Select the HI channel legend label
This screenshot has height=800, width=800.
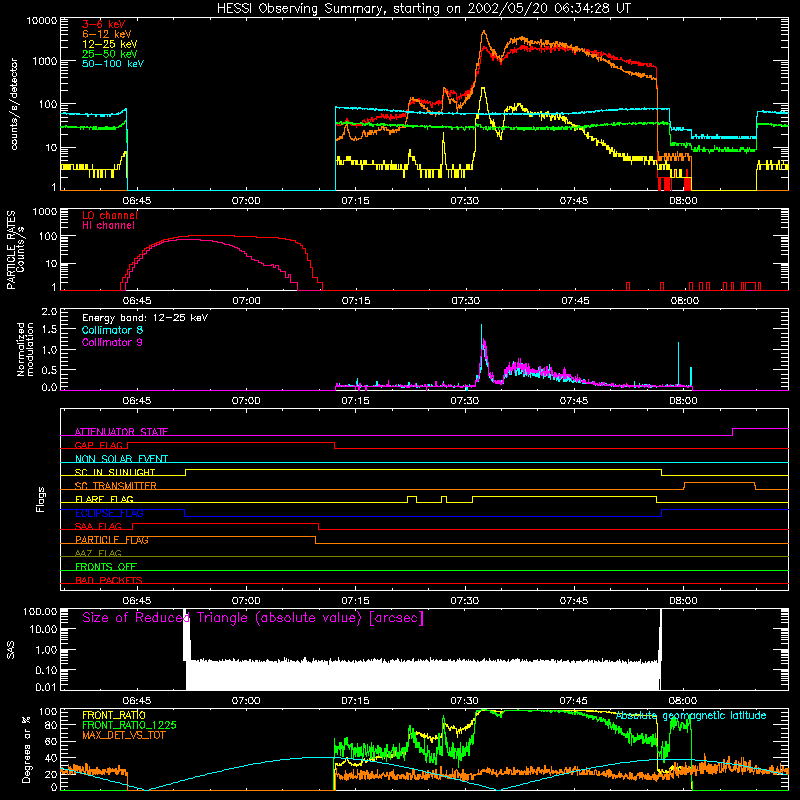click(x=109, y=226)
